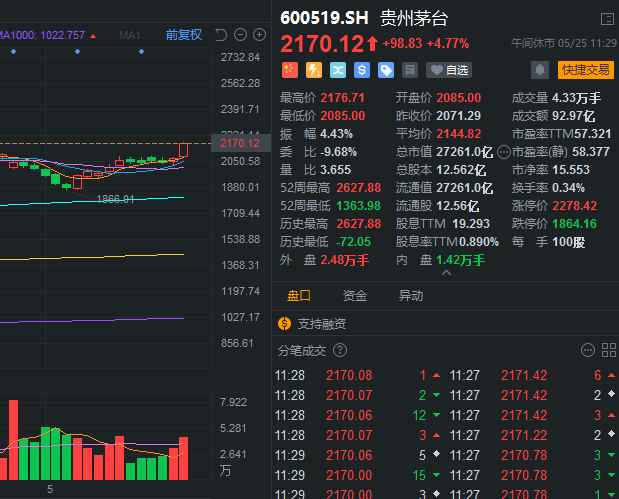Open 快捷交易 quick trade
Image resolution: width=619 pixels, height=499 pixels.
pyautogui.click(x=586, y=70)
